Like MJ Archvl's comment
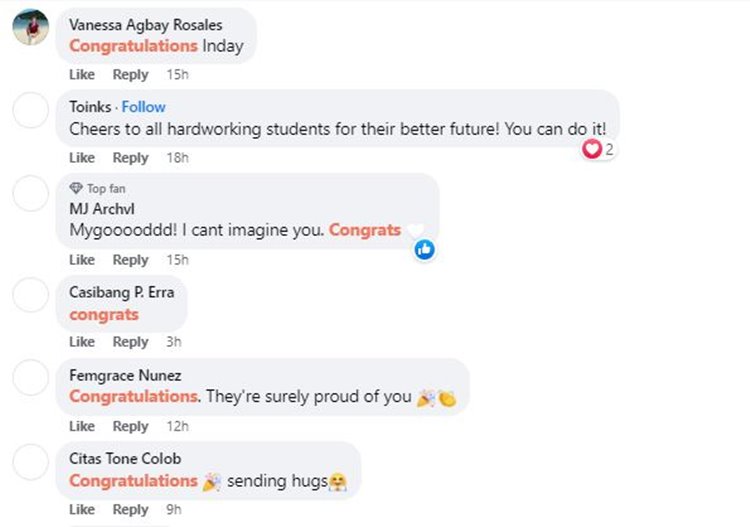The image size is (750, 527). point(82,260)
